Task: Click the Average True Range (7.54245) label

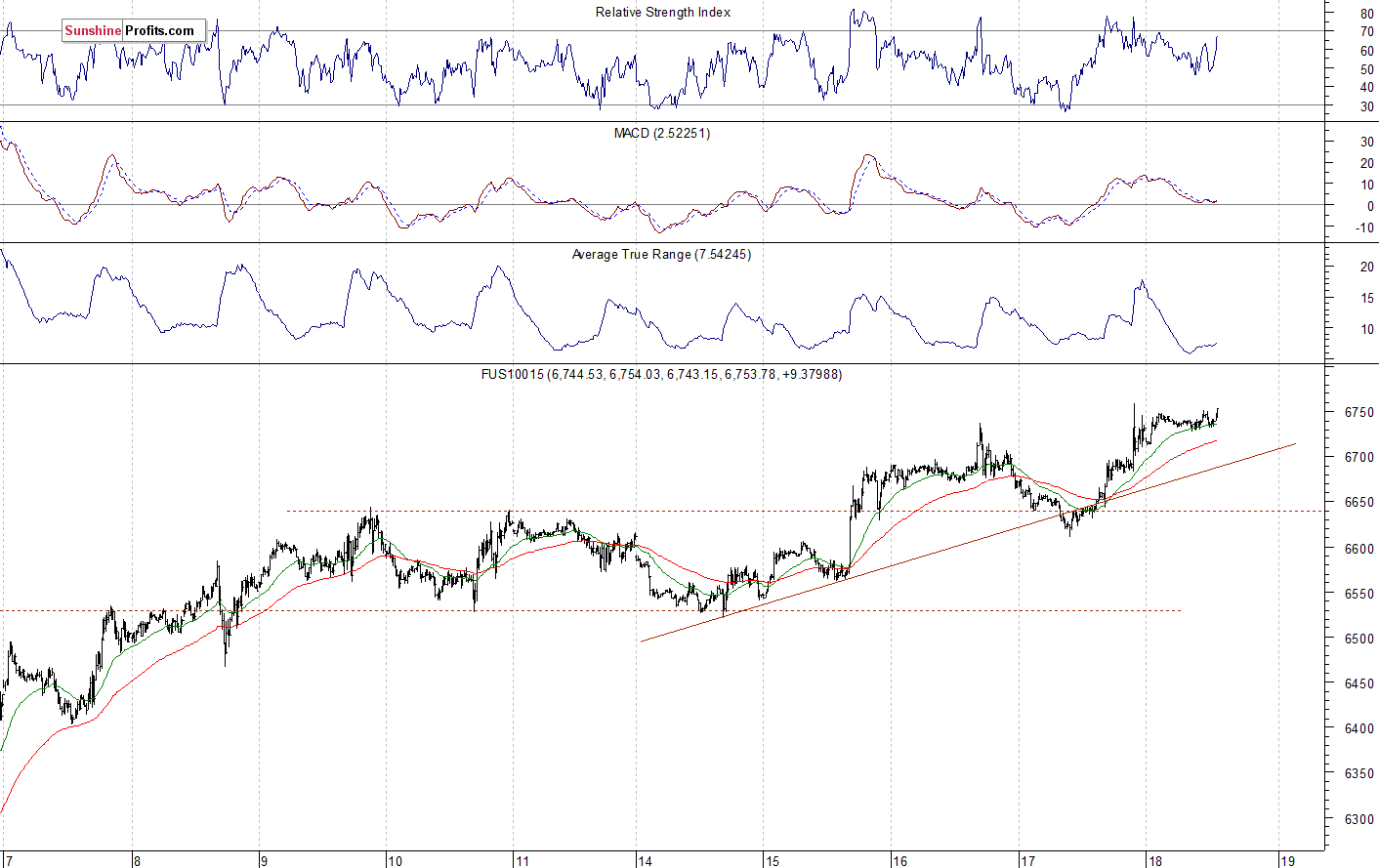Action: pos(661,254)
